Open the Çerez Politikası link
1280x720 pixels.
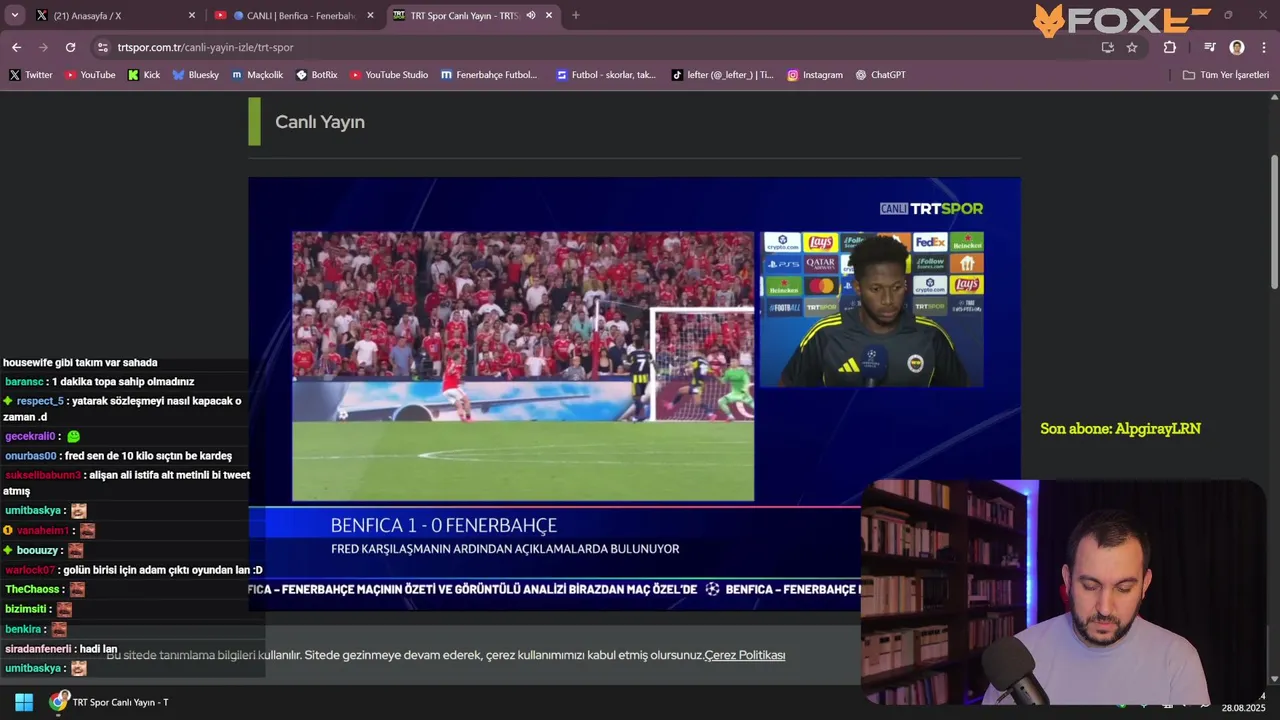pos(745,655)
